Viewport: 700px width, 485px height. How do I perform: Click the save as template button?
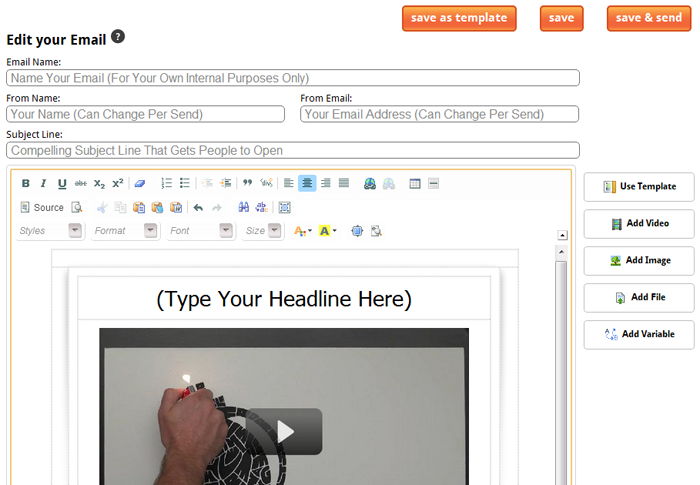click(x=459, y=18)
